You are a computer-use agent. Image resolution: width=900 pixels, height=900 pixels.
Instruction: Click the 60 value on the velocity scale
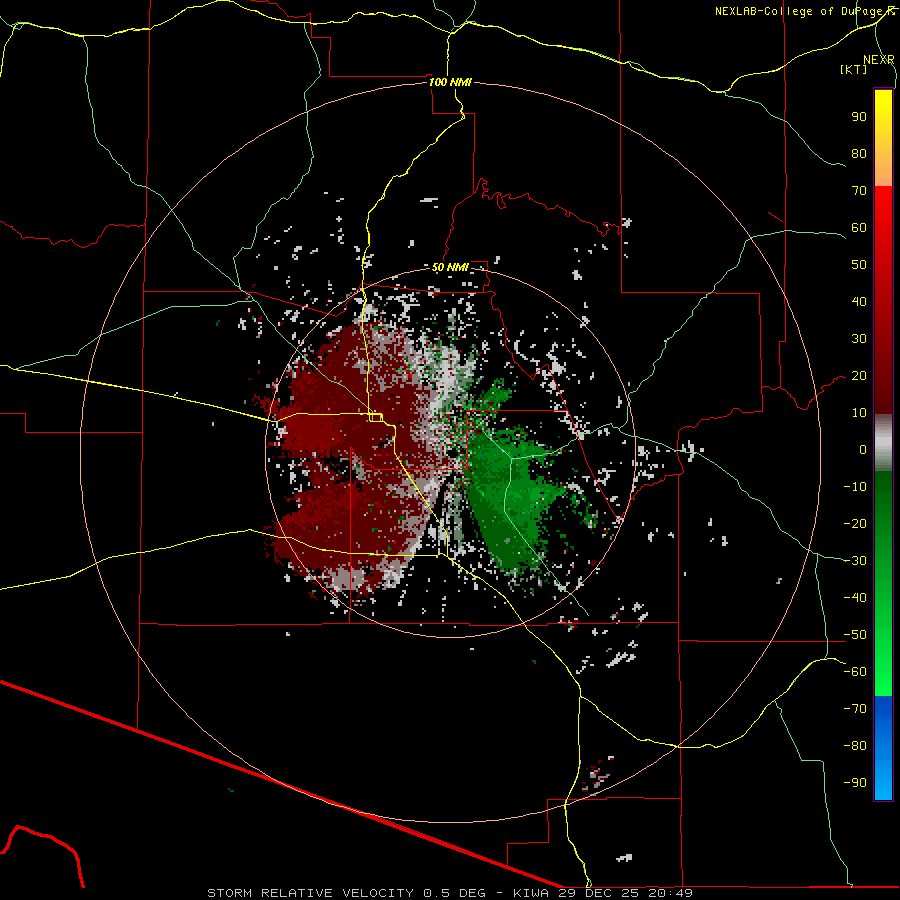tap(859, 228)
